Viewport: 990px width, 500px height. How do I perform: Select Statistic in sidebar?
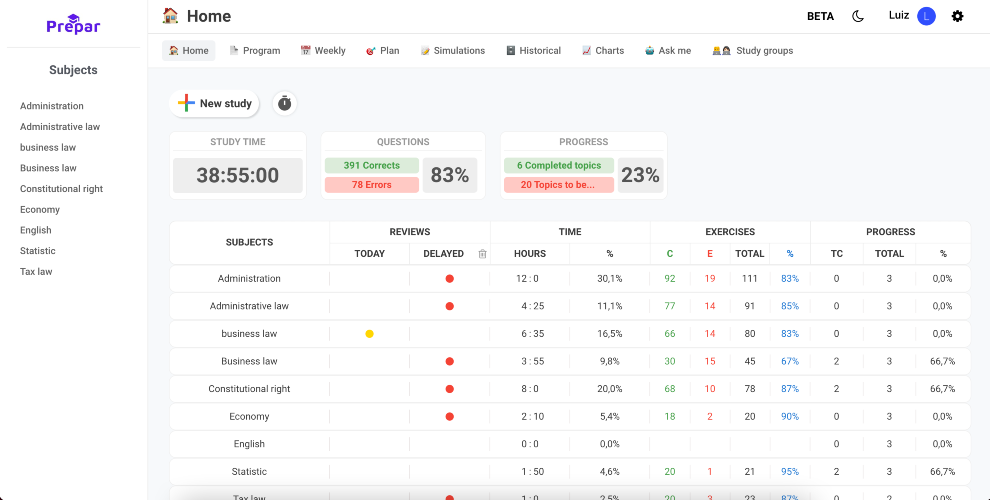point(38,251)
